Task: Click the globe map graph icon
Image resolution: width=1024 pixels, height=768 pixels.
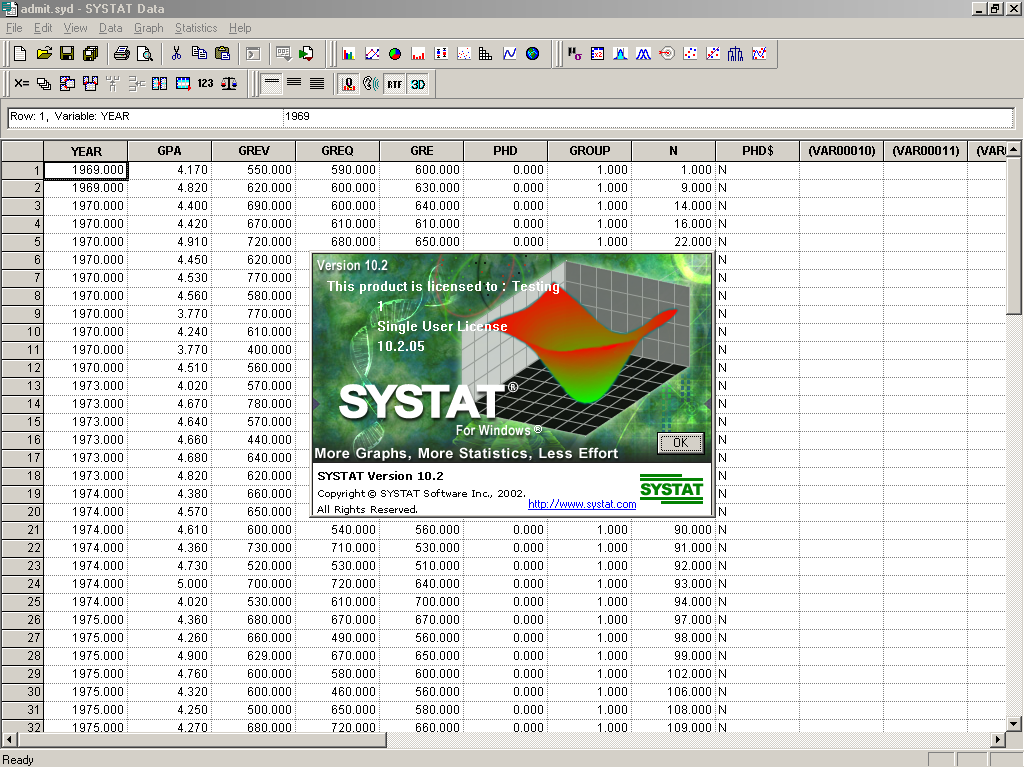Action: [x=532, y=53]
